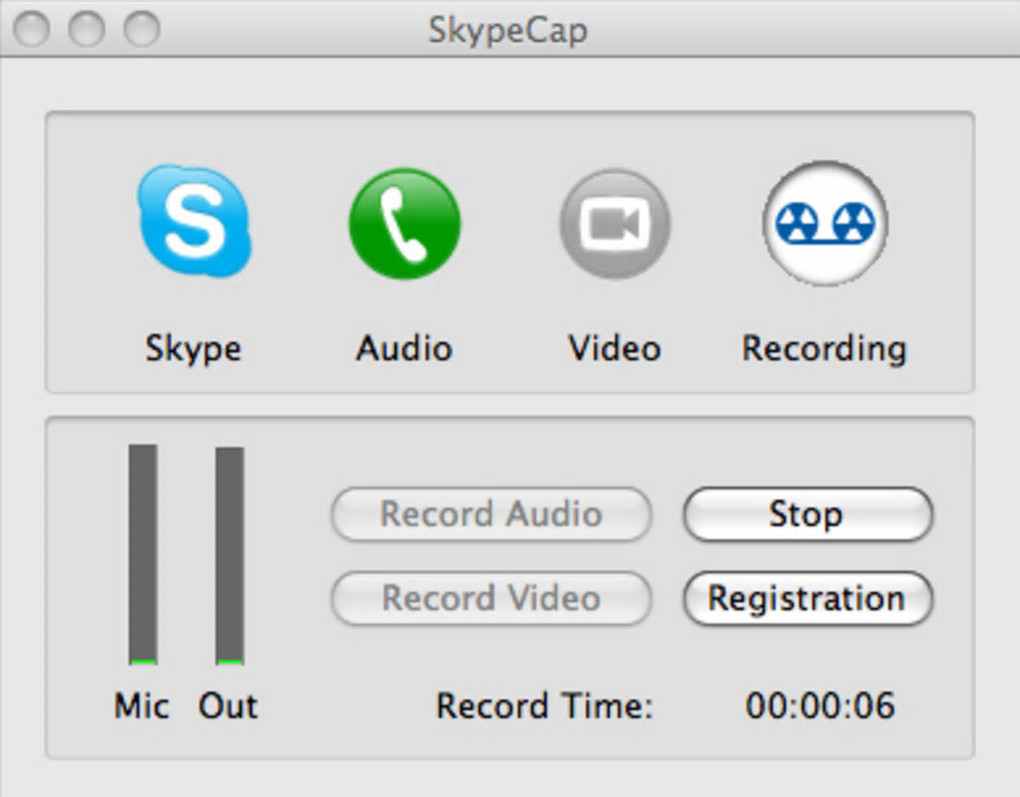
Task: Click the gray Video camera icon
Action: (x=614, y=224)
